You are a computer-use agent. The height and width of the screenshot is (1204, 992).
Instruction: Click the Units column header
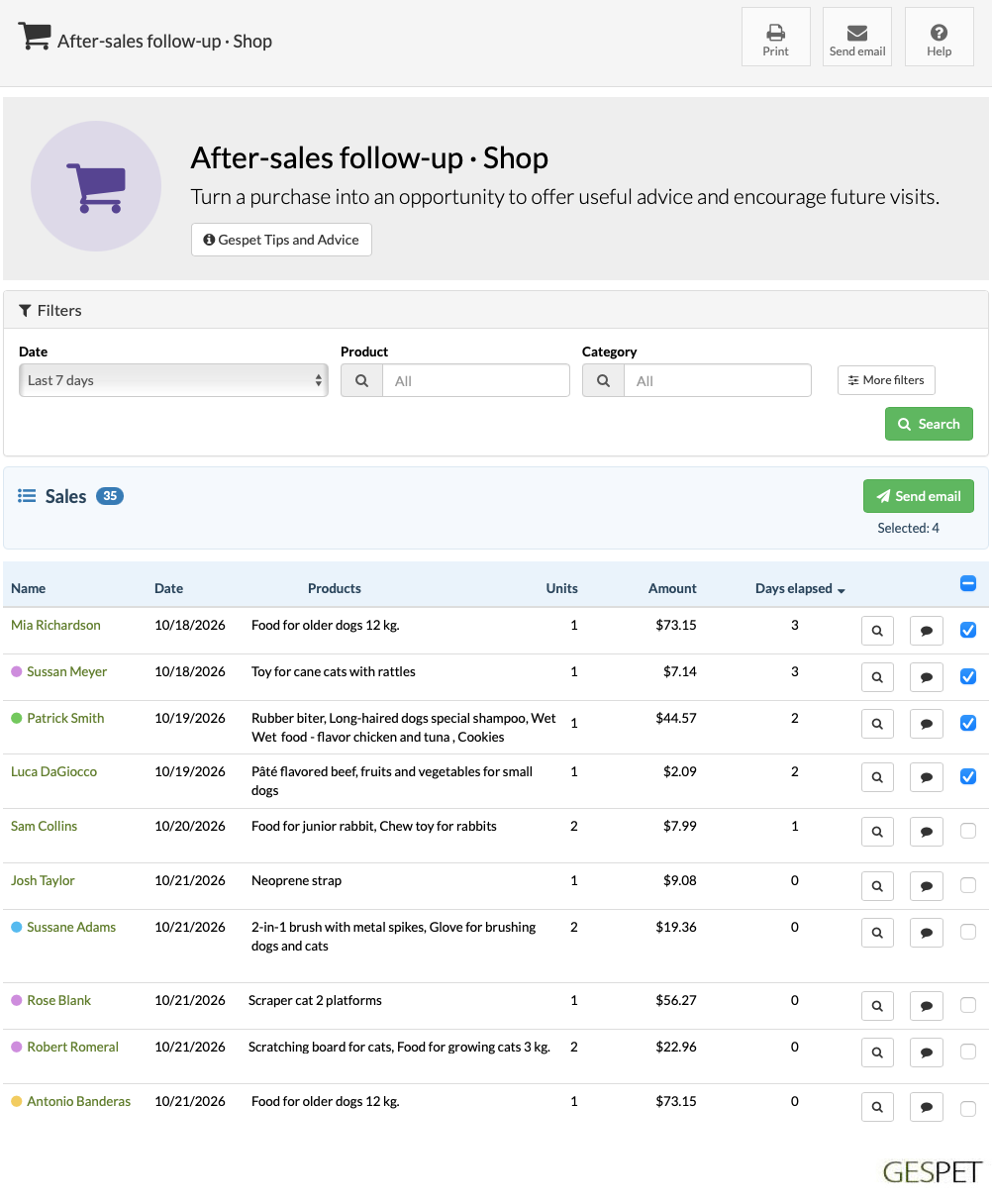tap(561, 588)
